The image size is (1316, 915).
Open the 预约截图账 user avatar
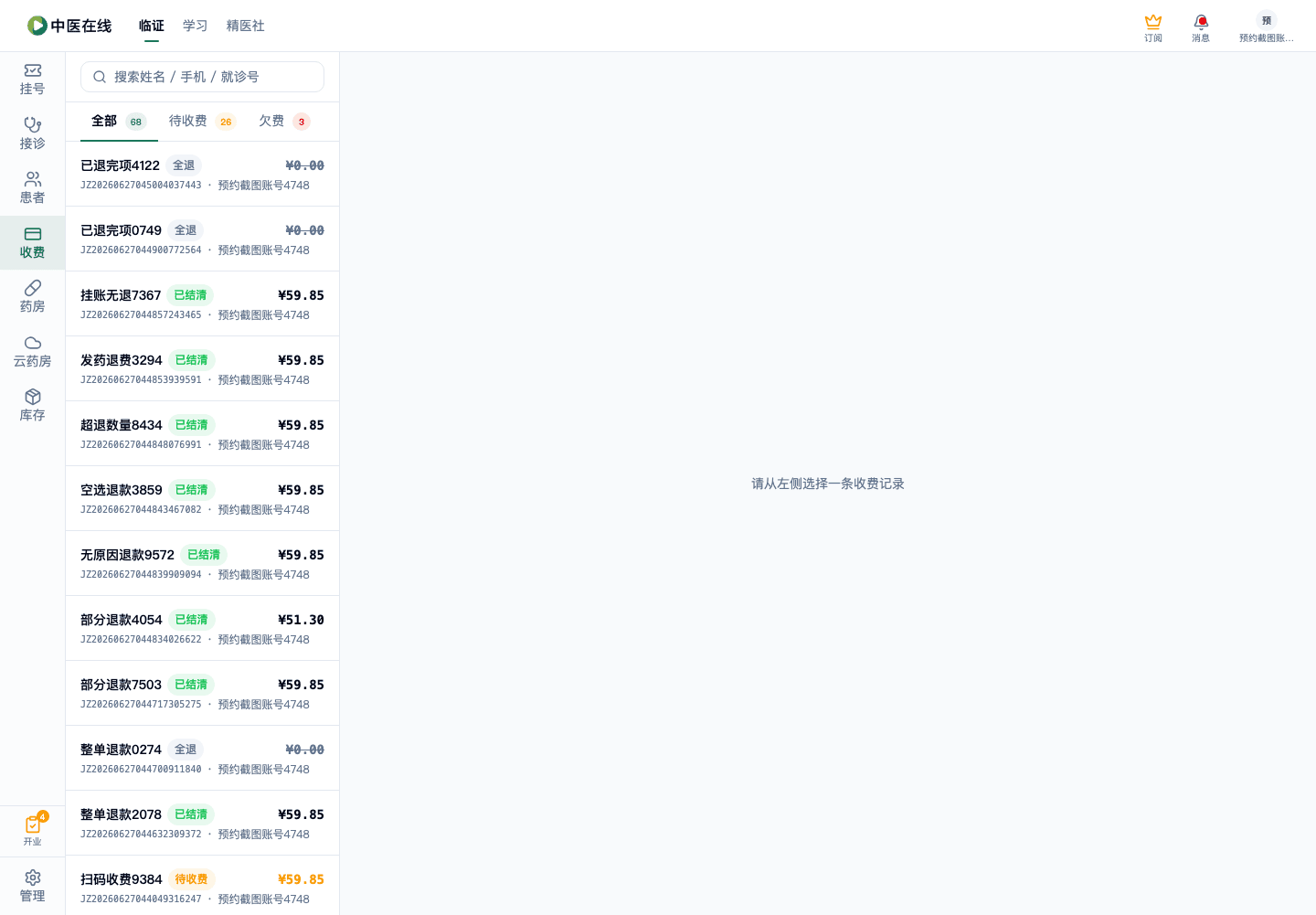coord(1267,20)
